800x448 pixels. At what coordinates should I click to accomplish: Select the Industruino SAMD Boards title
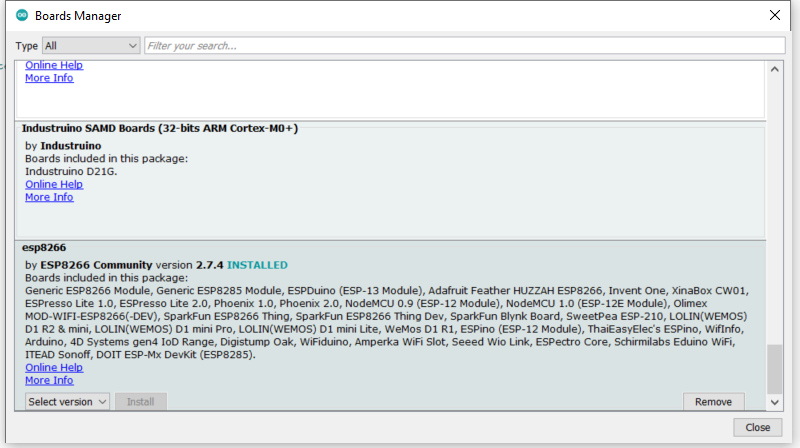pyautogui.click(x=160, y=129)
